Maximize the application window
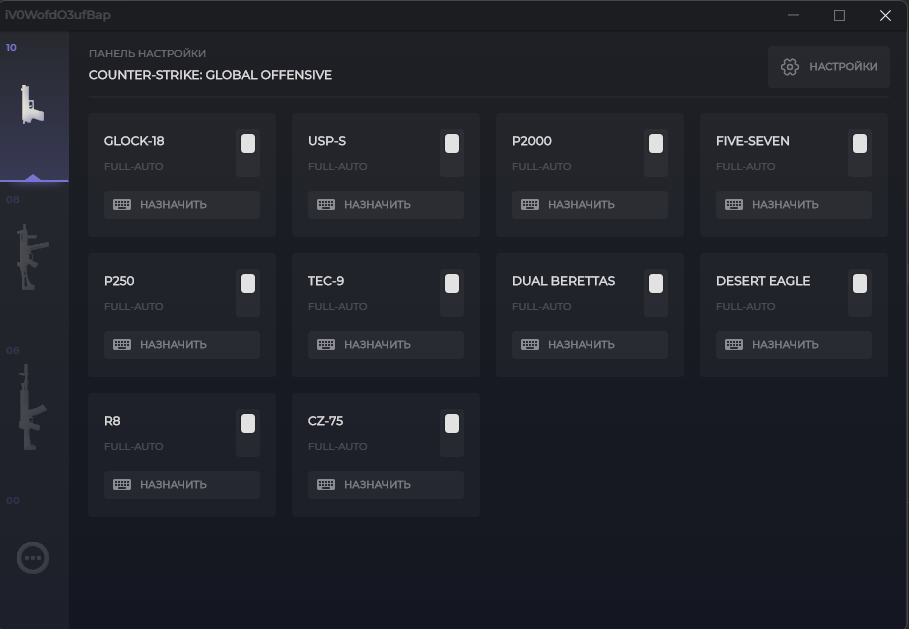The width and height of the screenshot is (909, 629). (839, 15)
